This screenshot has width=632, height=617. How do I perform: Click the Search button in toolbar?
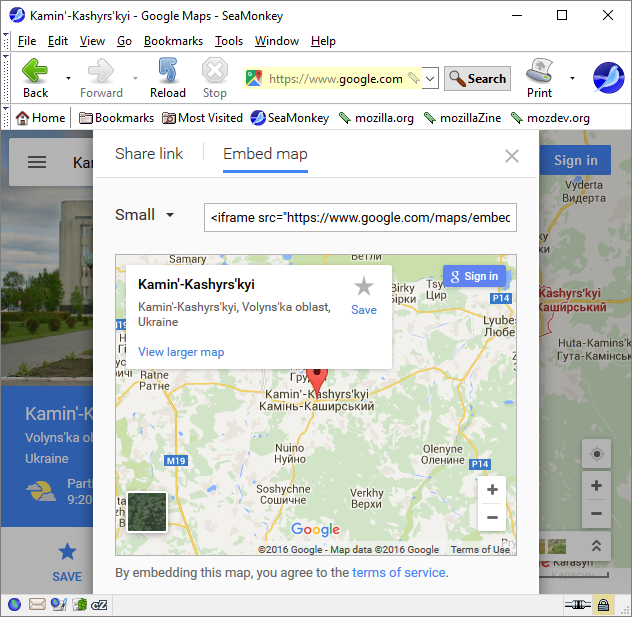478,78
